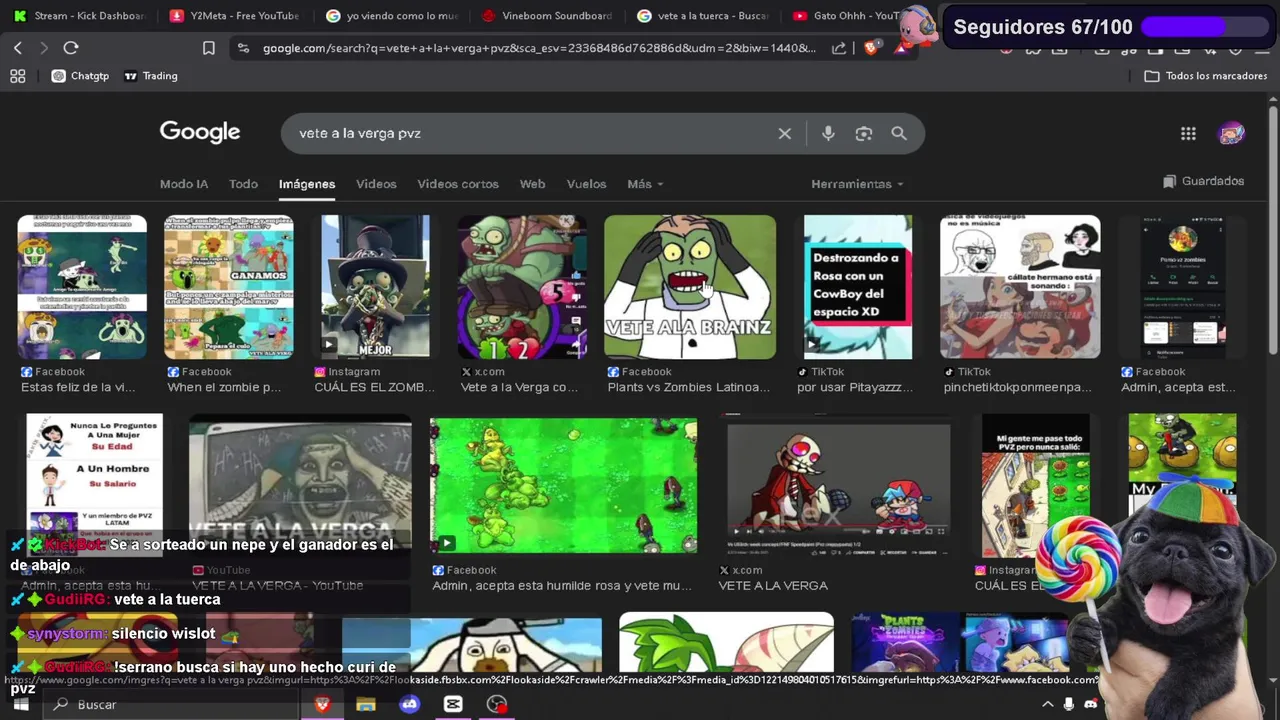Open the Chatgtp bookmark
Screen dimensions: 1280x720
tap(80, 76)
